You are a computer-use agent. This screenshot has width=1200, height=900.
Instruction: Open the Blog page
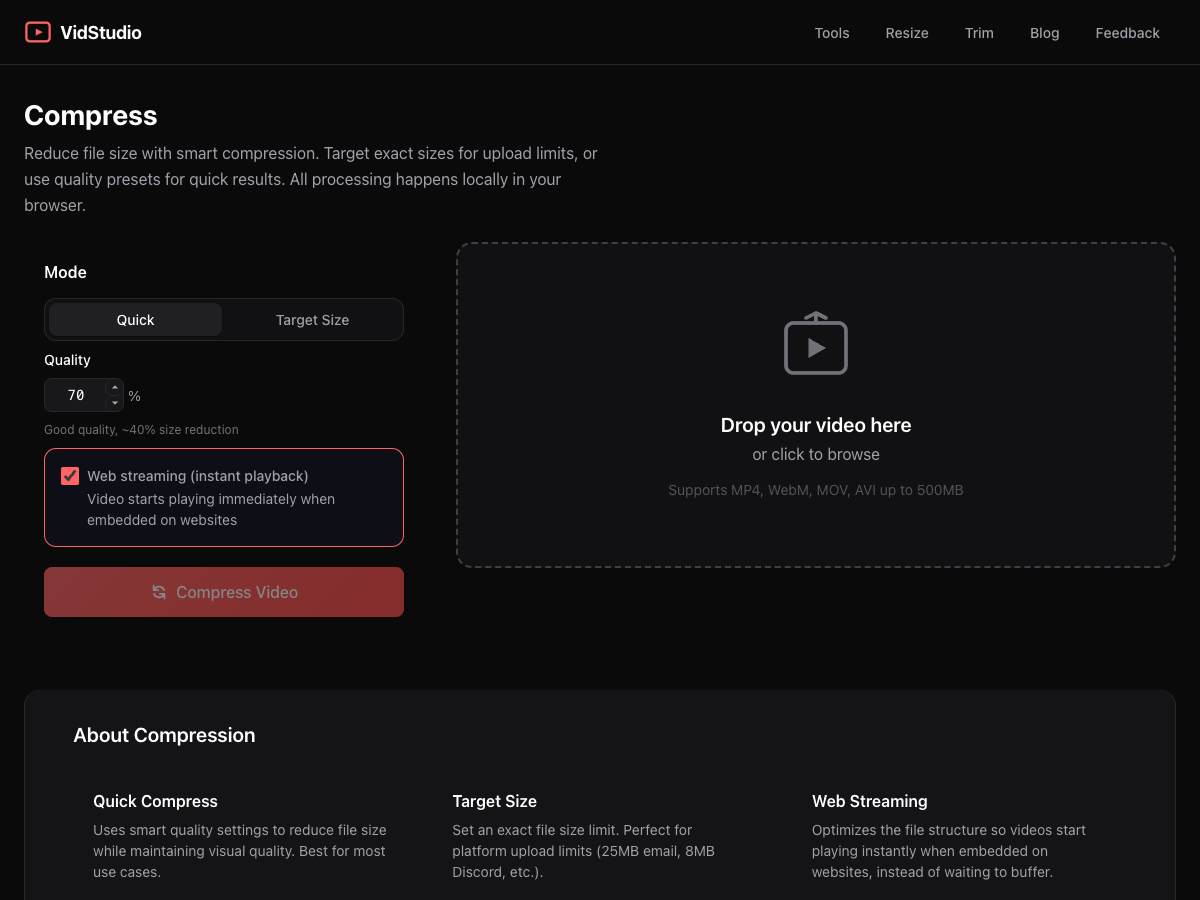[1044, 33]
